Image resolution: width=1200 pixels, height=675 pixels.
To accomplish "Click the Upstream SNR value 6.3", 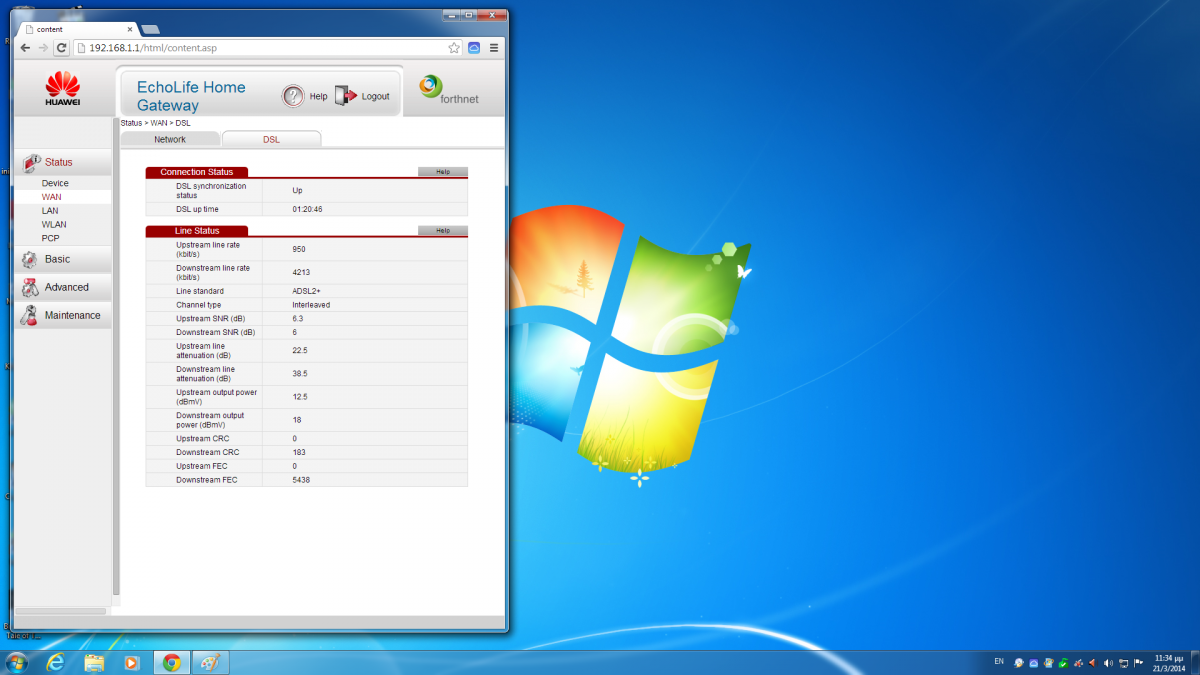I will click(x=297, y=318).
